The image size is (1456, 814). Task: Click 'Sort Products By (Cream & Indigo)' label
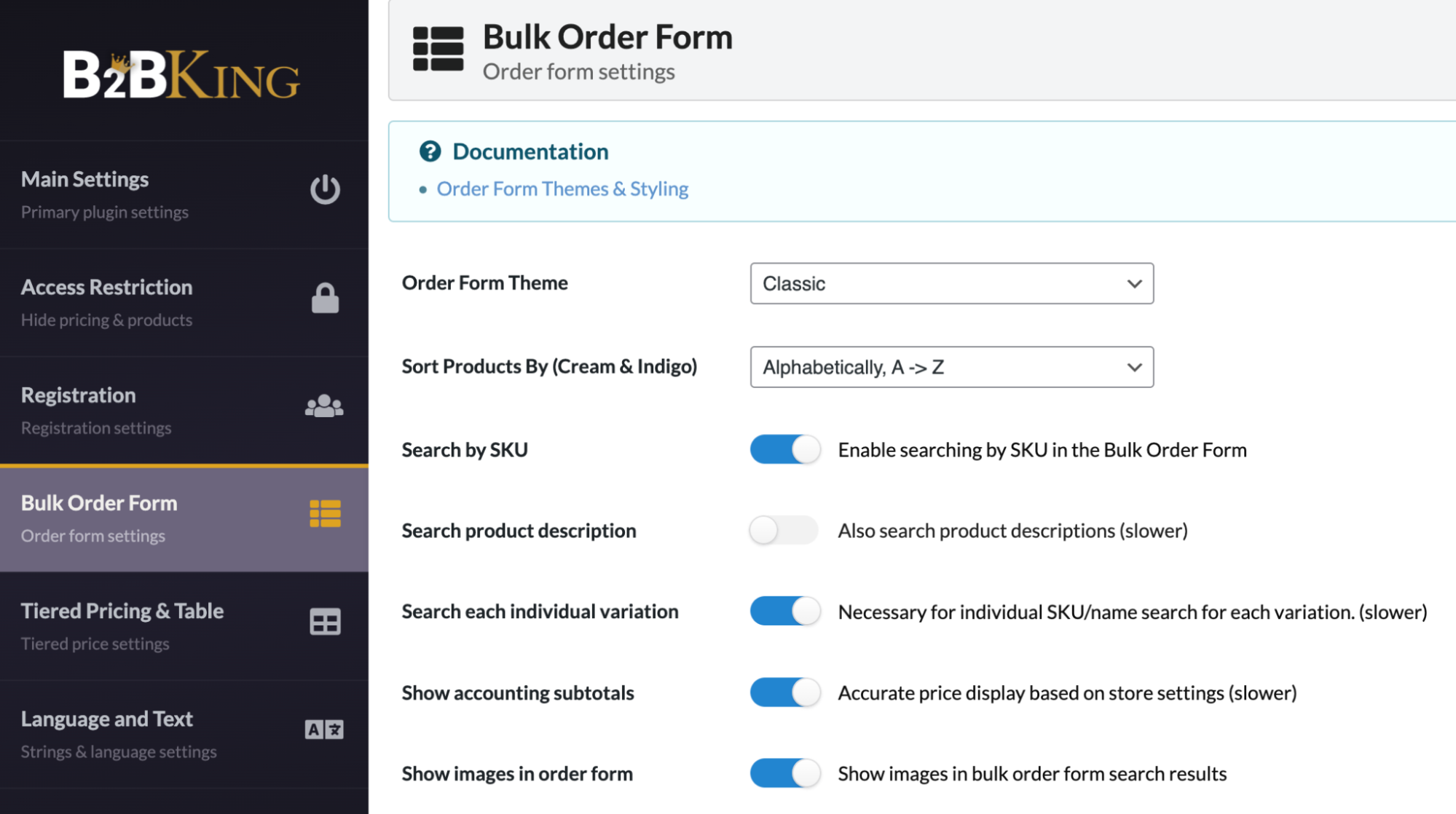549,366
